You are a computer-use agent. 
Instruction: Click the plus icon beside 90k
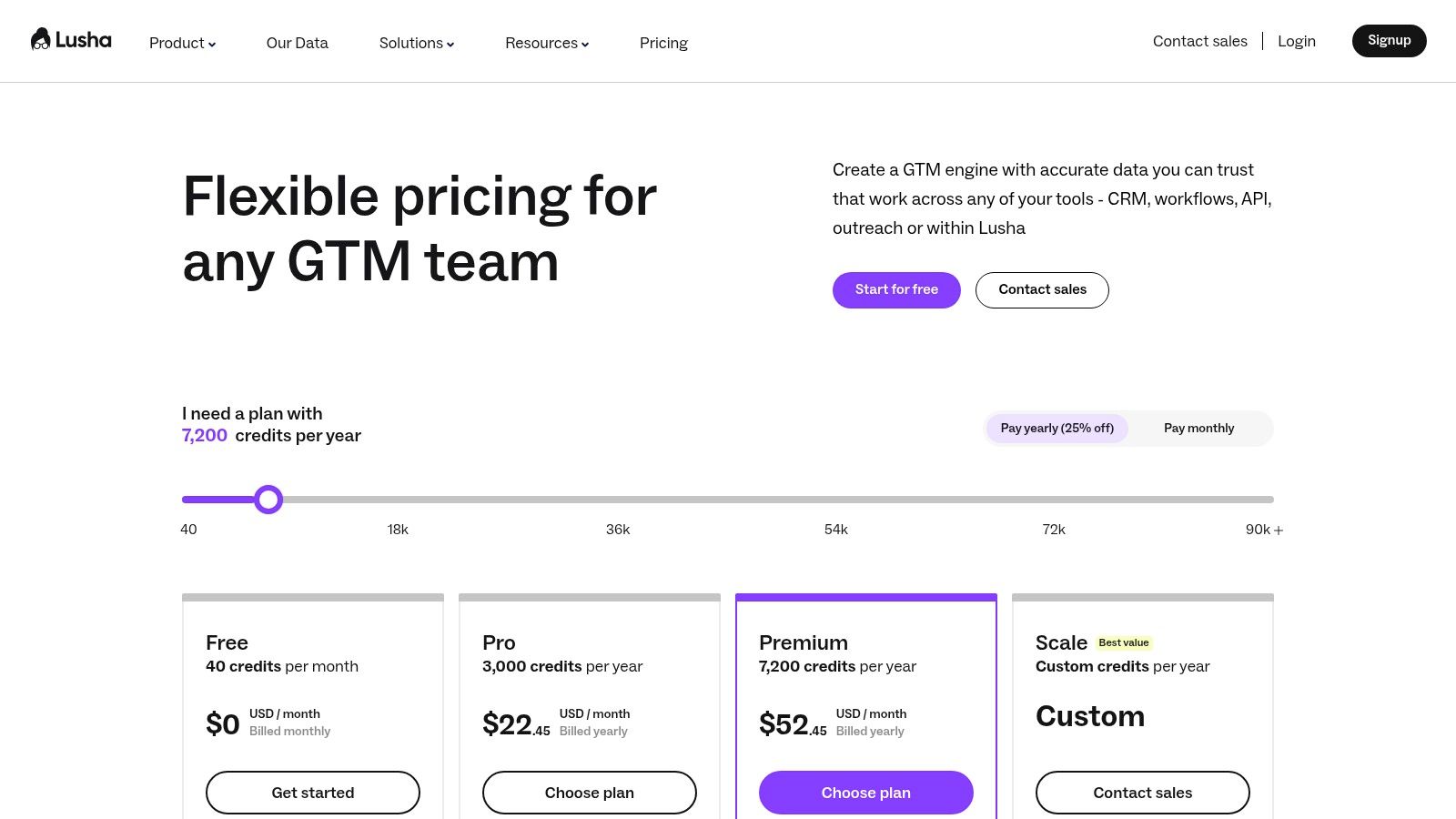(x=1279, y=531)
